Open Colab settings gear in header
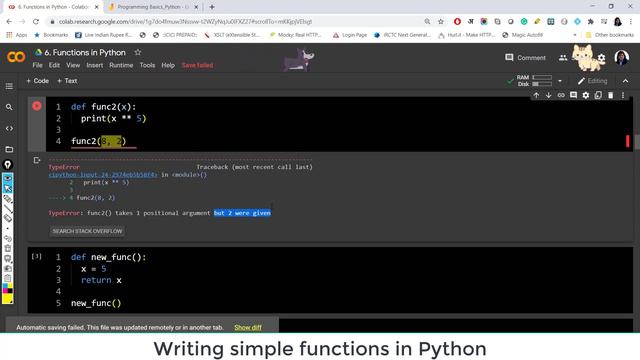Screen dimensions: 640x360 602,58
